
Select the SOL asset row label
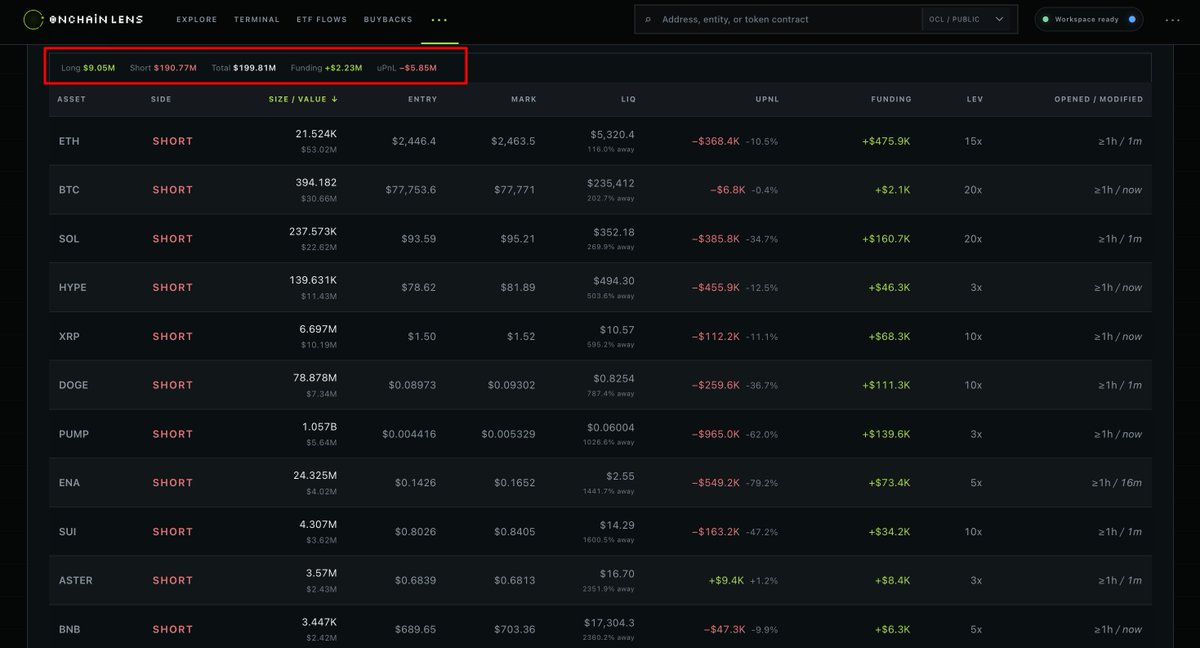pos(69,239)
